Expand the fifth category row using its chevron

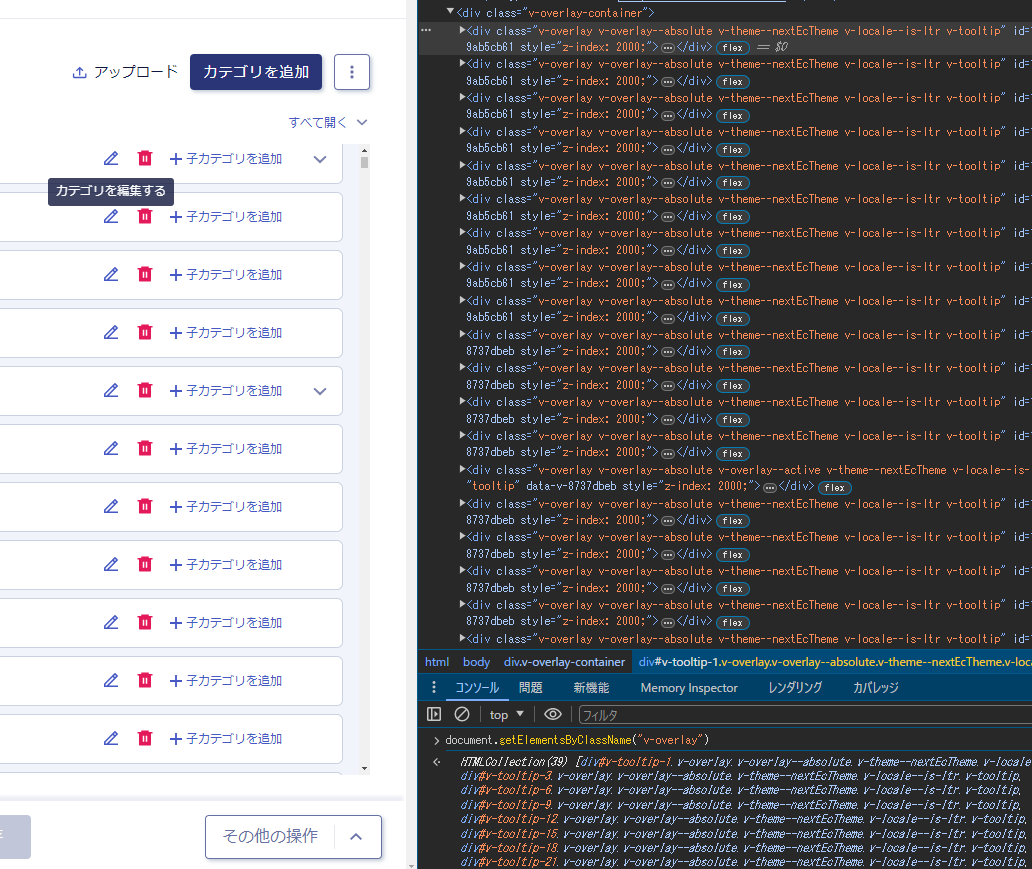320,391
